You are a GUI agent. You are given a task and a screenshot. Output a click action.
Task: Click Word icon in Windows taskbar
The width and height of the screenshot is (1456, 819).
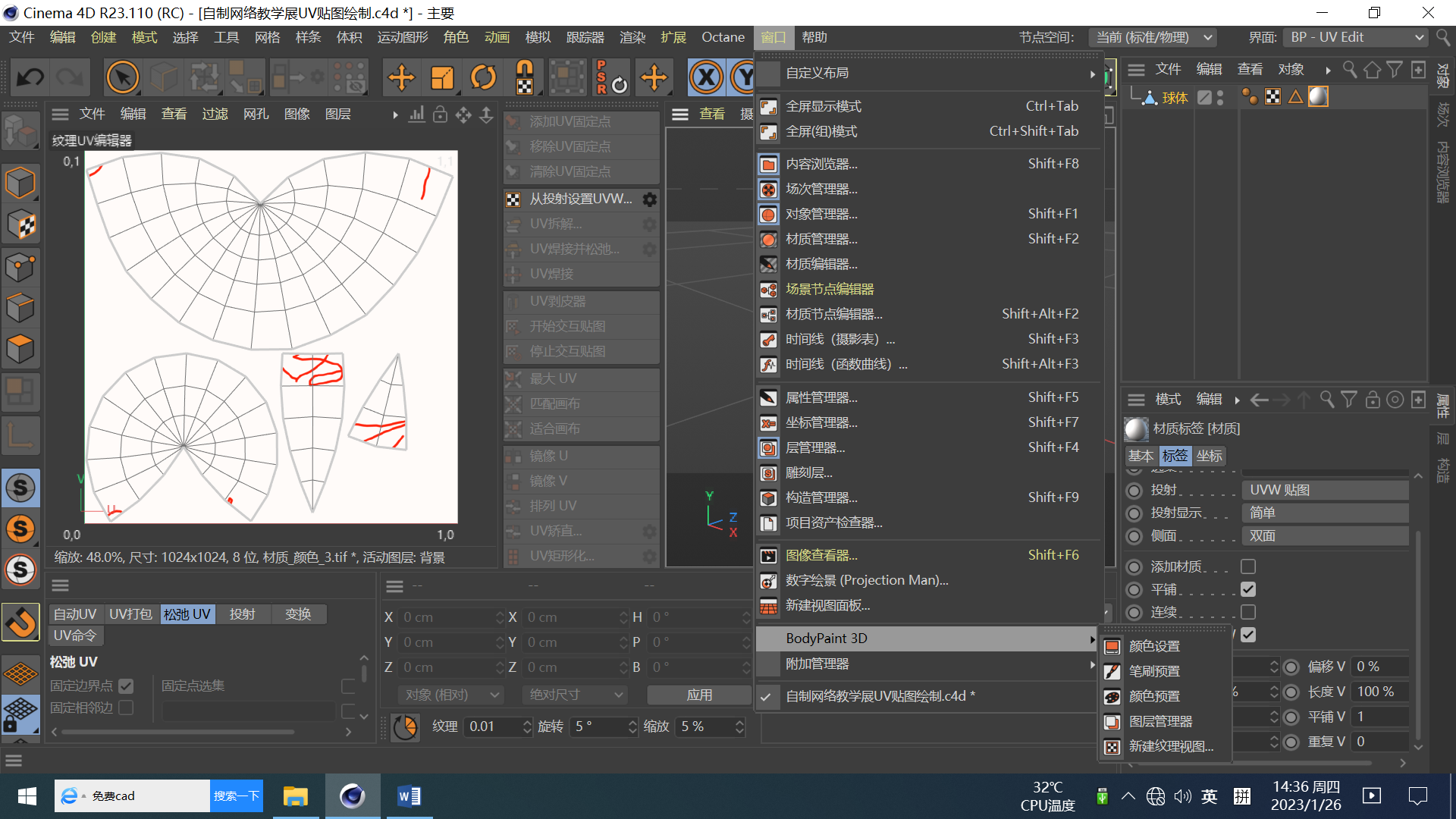click(x=409, y=795)
